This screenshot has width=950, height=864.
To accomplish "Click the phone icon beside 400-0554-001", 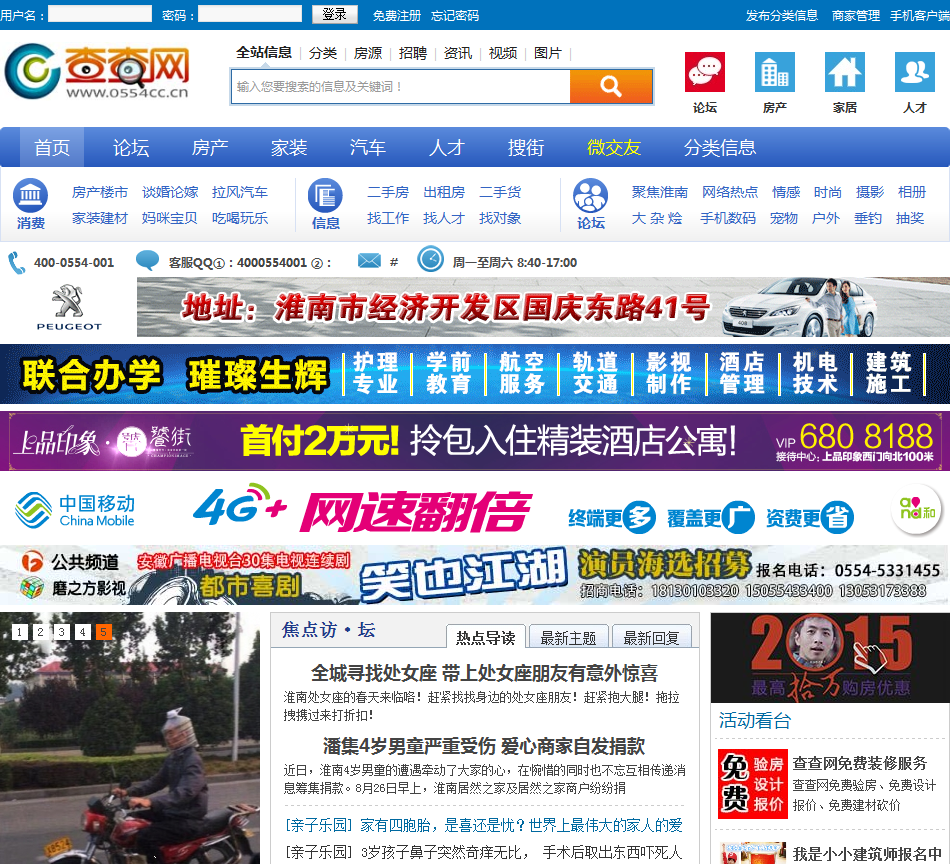I will [16, 263].
